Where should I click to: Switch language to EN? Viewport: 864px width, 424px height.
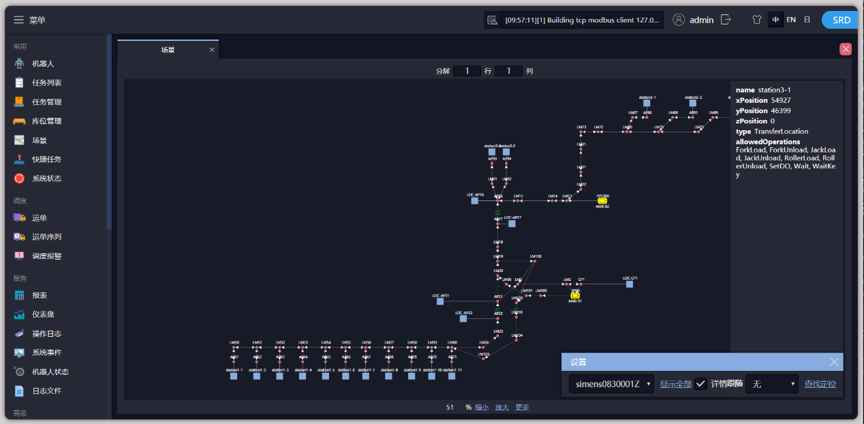point(791,20)
